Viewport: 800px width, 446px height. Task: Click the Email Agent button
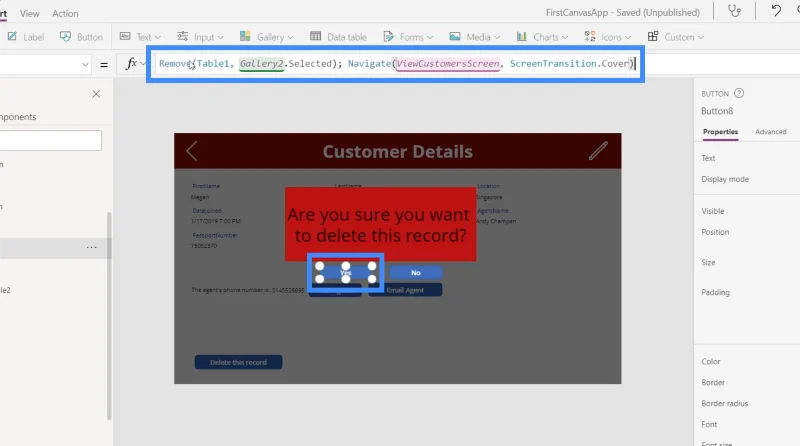coord(405,290)
